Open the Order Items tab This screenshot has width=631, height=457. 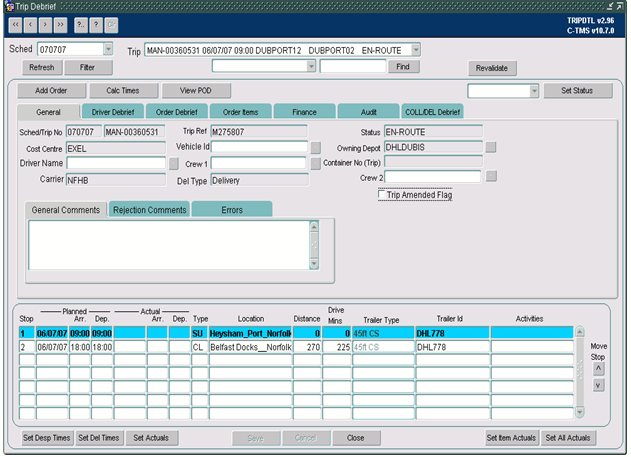pos(241,112)
